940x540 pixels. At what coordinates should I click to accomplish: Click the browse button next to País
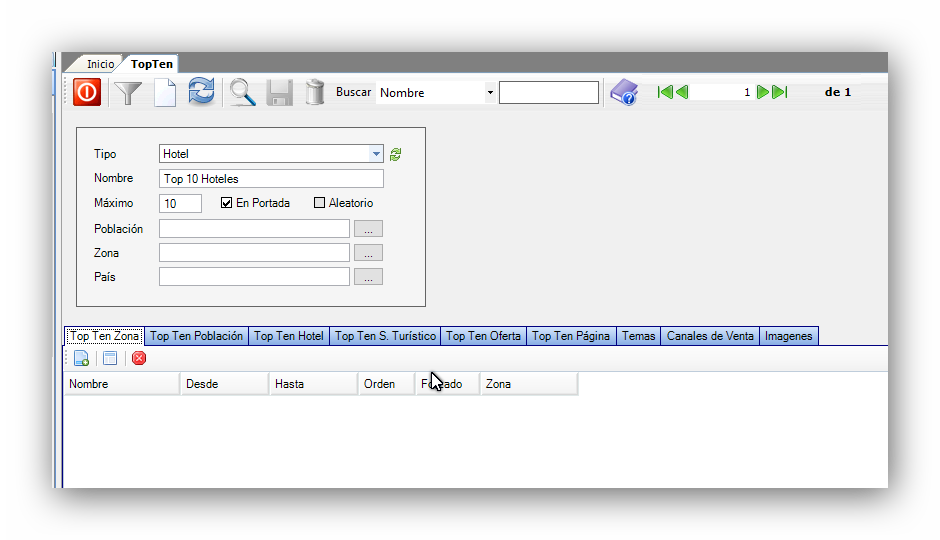tap(368, 277)
